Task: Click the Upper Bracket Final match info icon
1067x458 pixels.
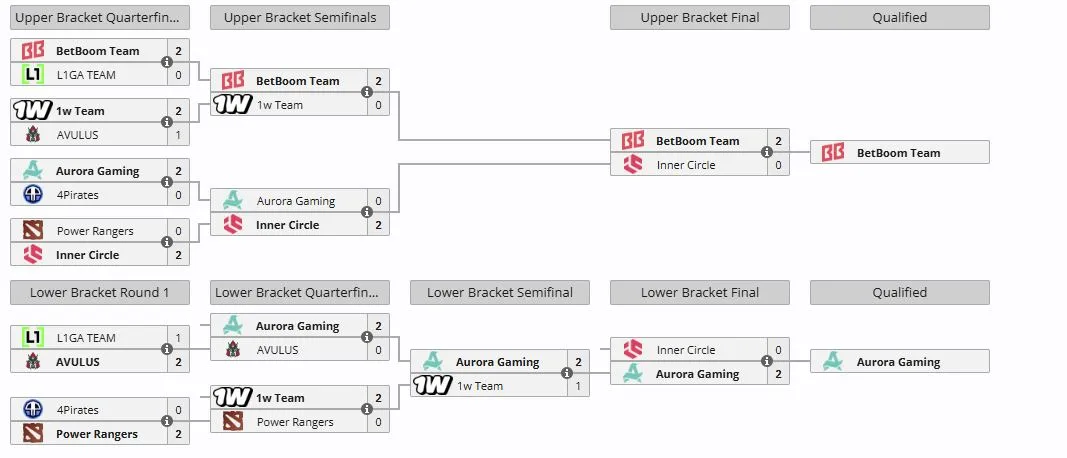Action: coord(767,152)
